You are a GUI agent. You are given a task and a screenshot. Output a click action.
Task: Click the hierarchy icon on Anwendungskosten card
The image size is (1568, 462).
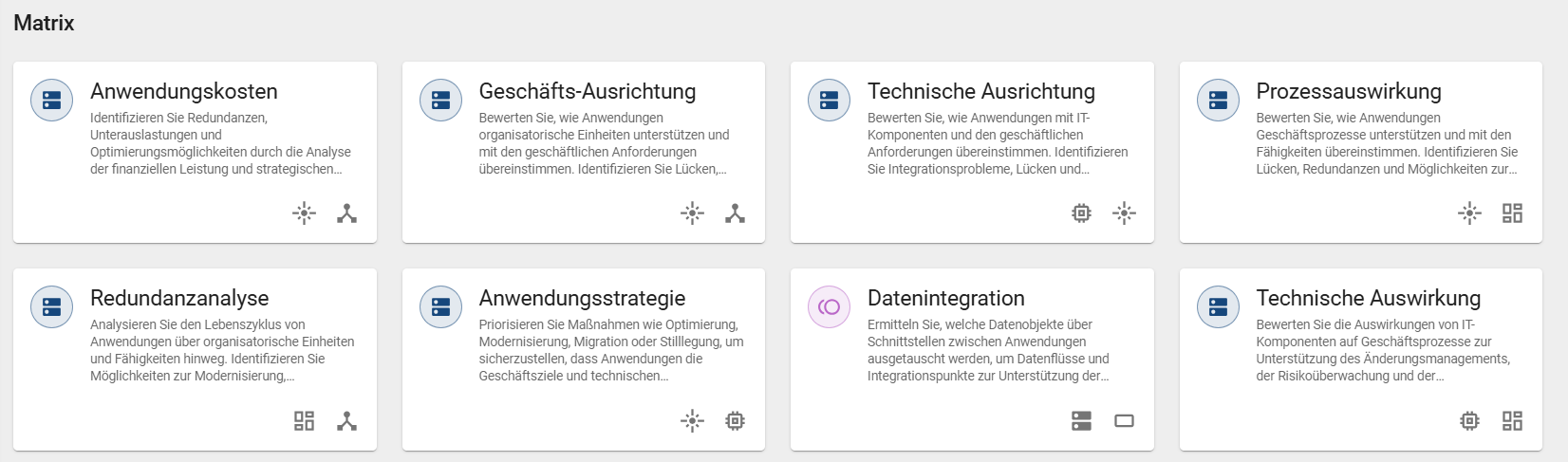[347, 213]
